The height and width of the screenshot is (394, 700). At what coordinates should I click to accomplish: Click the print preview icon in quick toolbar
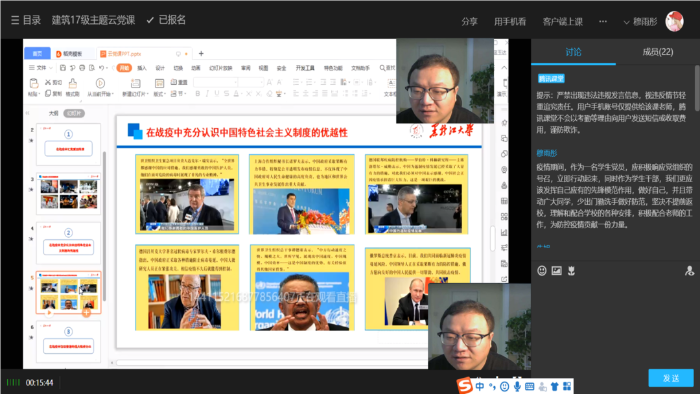92,68
